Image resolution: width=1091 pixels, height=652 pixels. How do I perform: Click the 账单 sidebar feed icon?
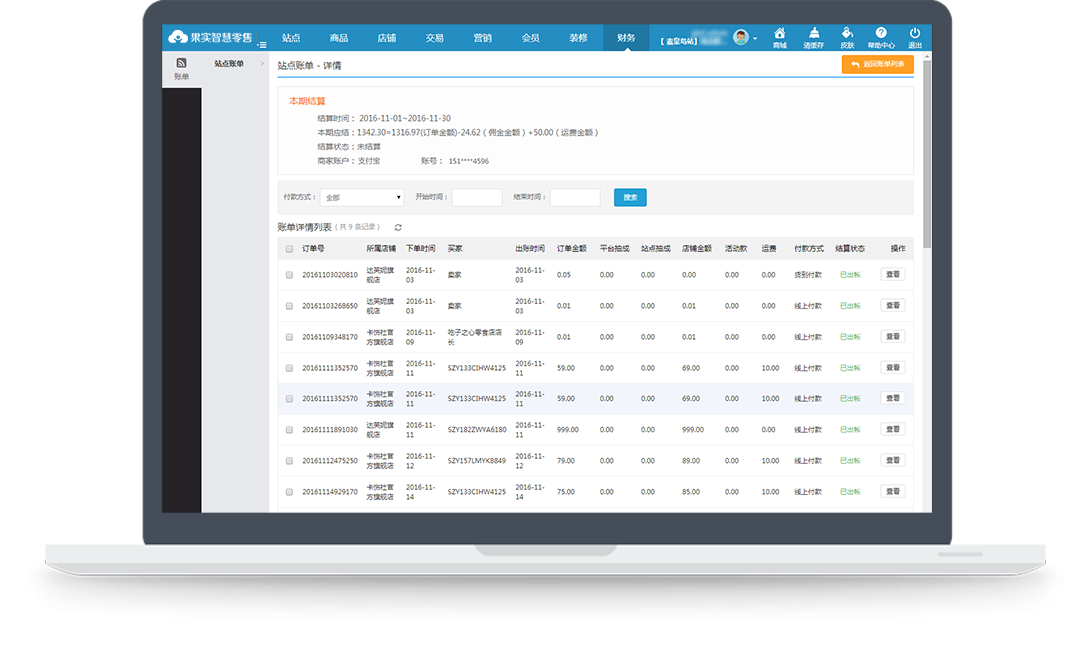(x=181, y=64)
